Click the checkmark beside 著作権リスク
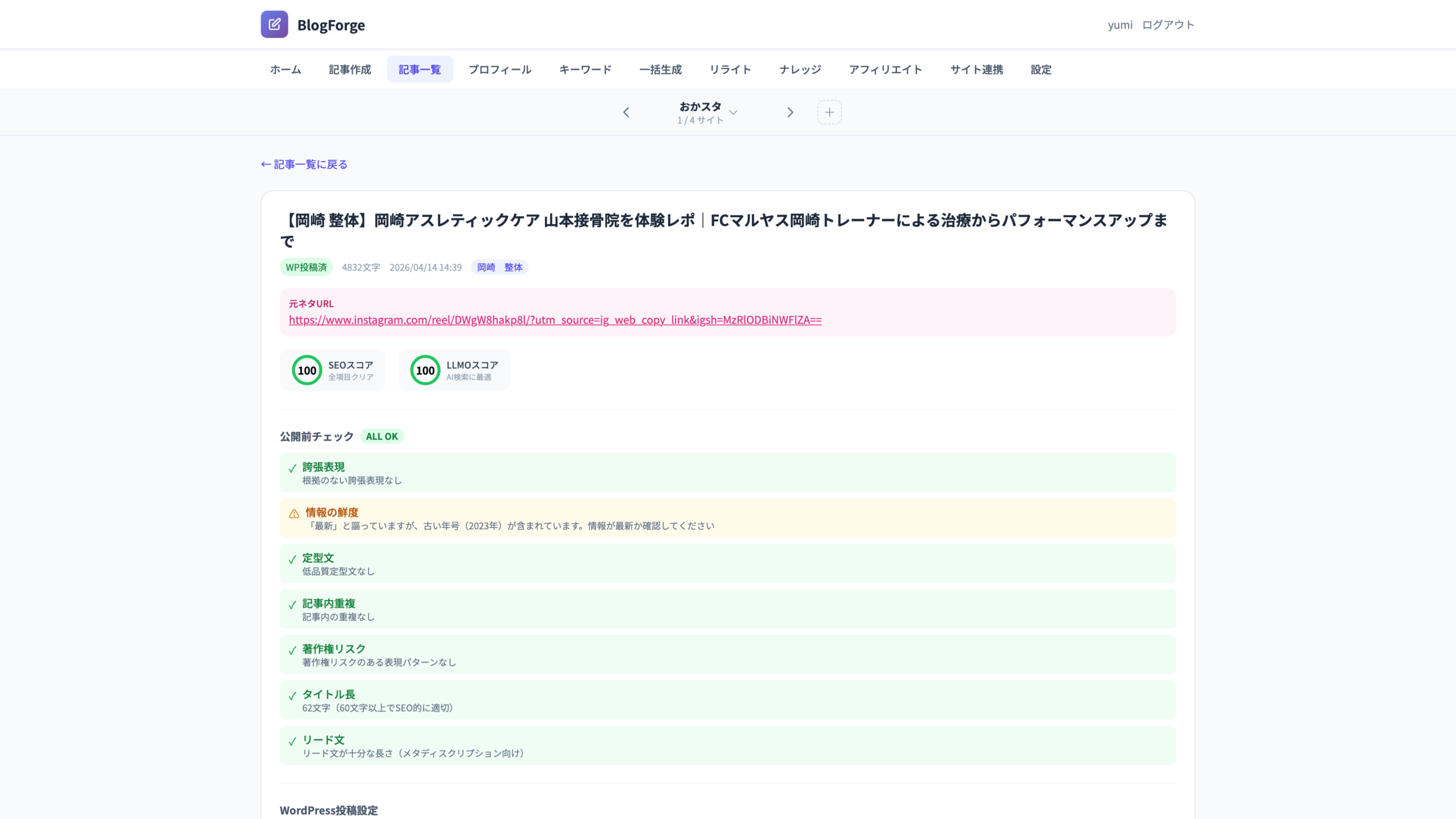This screenshot has width=1456, height=819. coord(292,649)
